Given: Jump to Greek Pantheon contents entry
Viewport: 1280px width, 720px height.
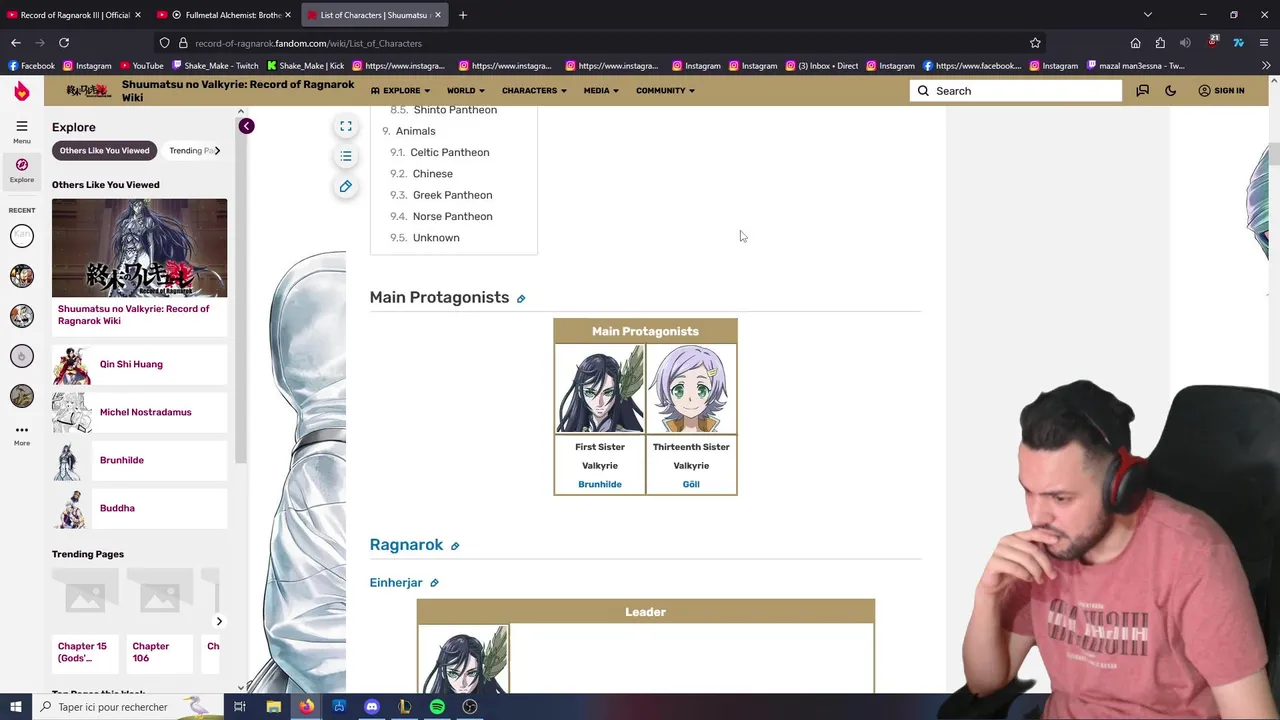Looking at the screenshot, I should pos(452,195).
